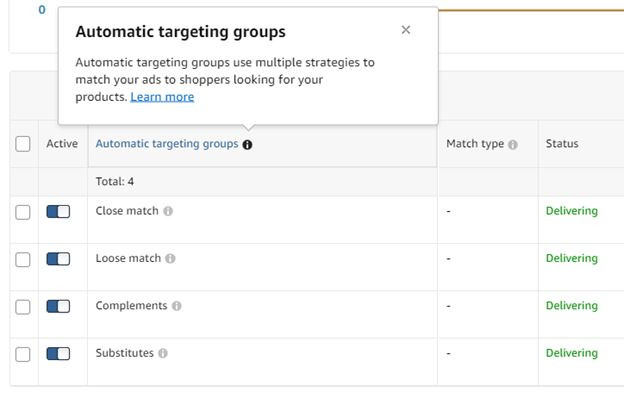Toggle Loose match active switch
This screenshot has width=624, height=398.
58,259
